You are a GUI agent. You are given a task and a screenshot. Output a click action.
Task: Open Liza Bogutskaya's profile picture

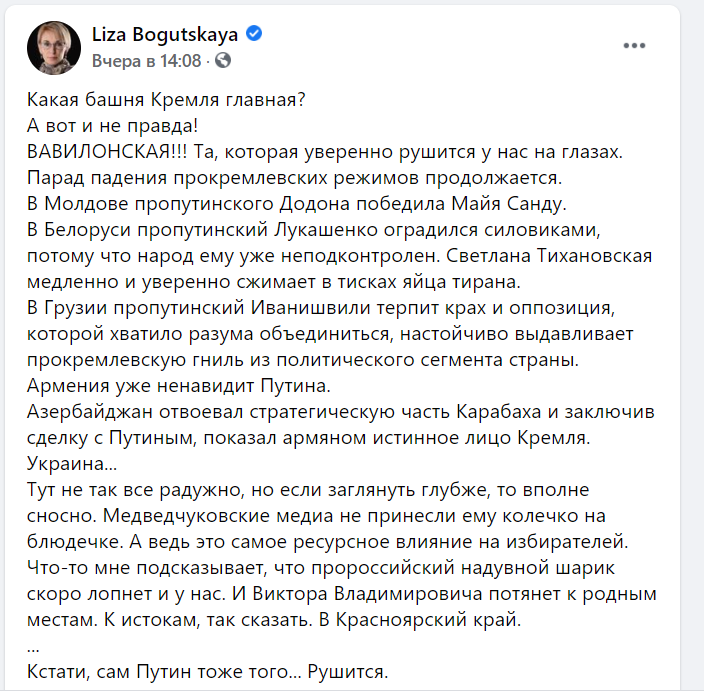pyautogui.click(x=54, y=48)
